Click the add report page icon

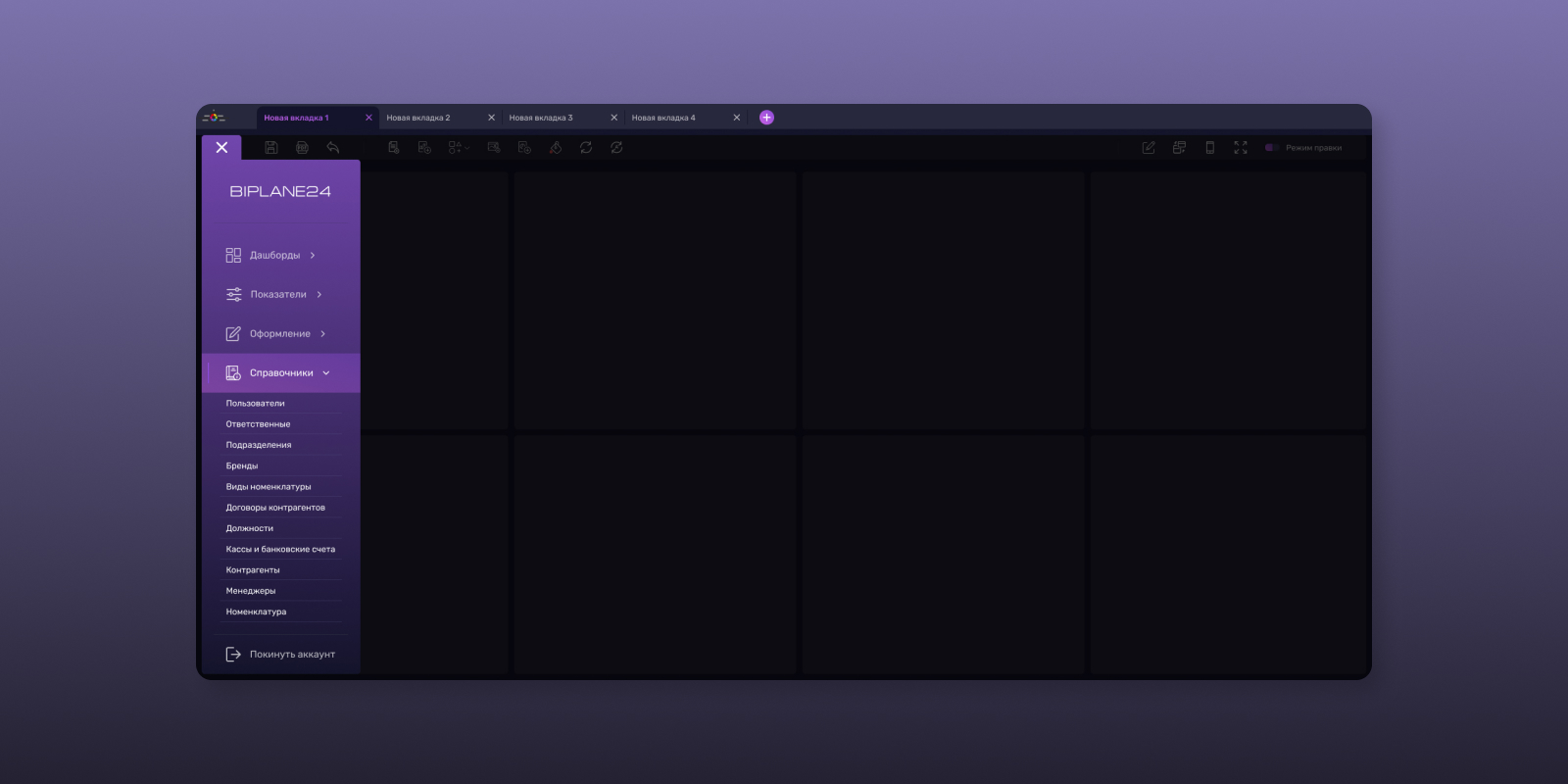pos(524,147)
